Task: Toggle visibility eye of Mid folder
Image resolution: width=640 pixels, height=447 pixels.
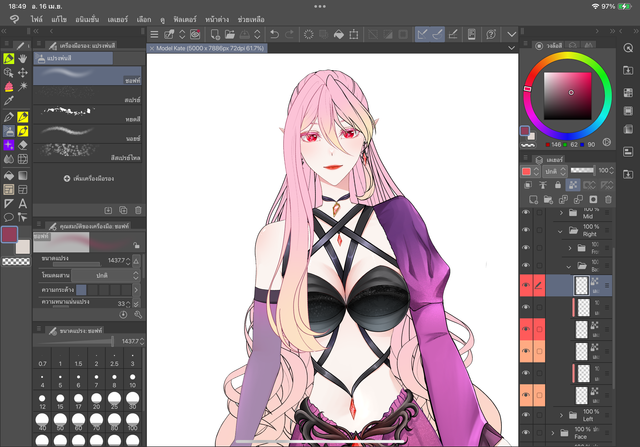Action: click(526, 212)
